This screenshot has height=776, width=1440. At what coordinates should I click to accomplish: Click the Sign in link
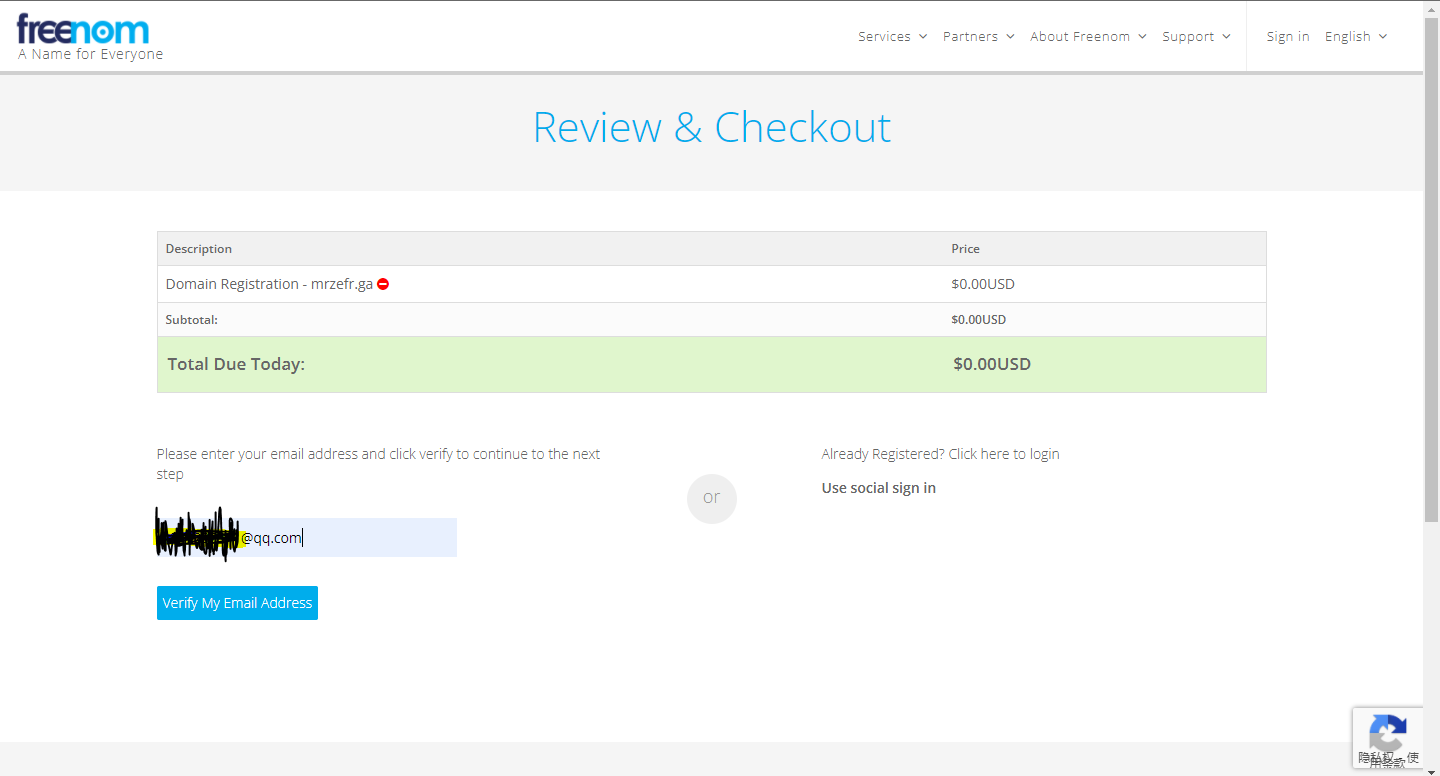1287,37
